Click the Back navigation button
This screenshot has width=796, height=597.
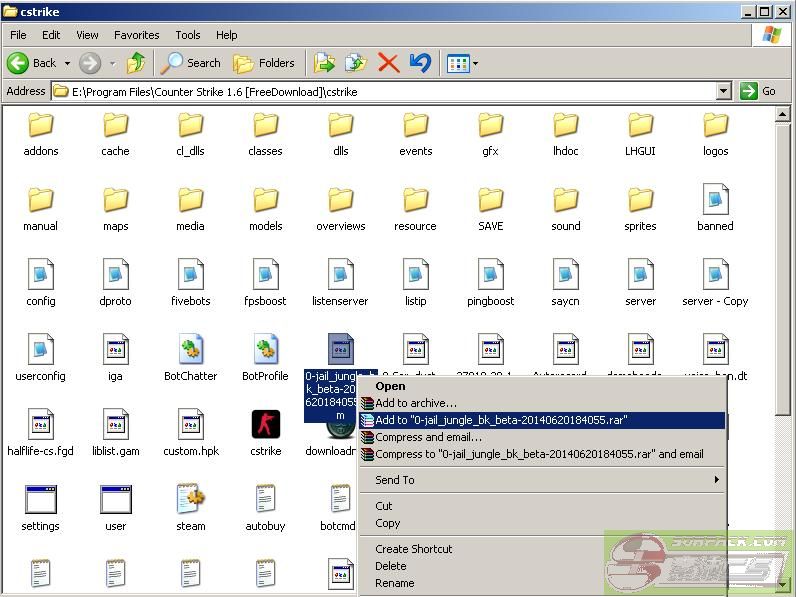(x=32, y=63)
